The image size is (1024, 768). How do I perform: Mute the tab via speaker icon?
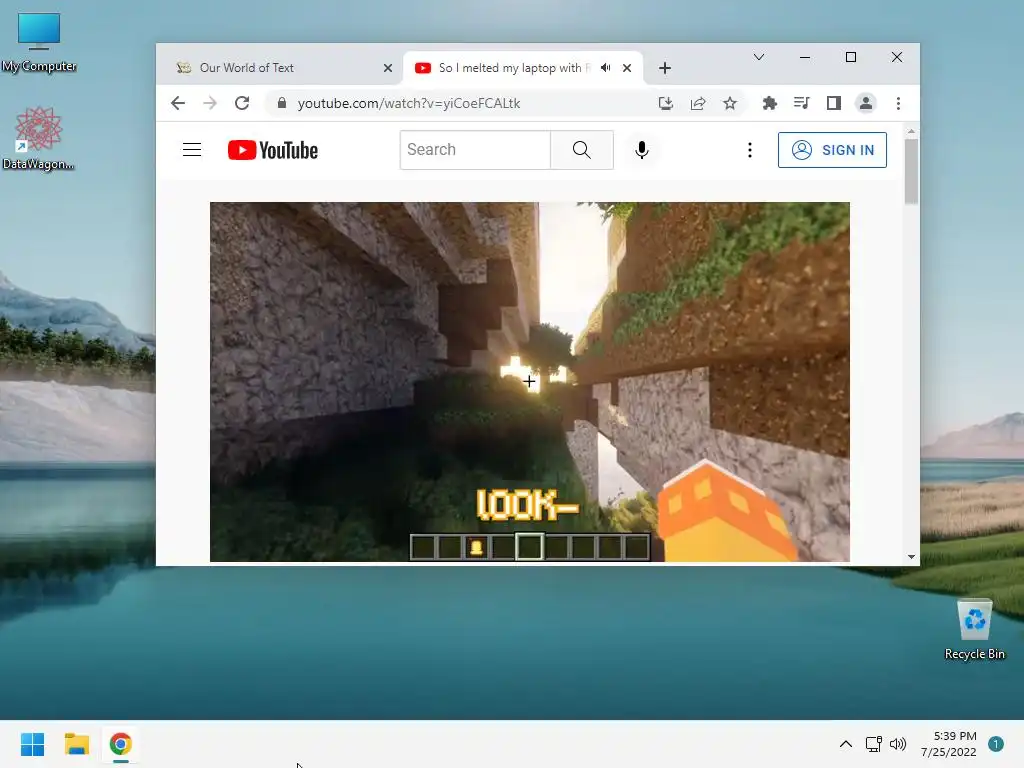606,68
